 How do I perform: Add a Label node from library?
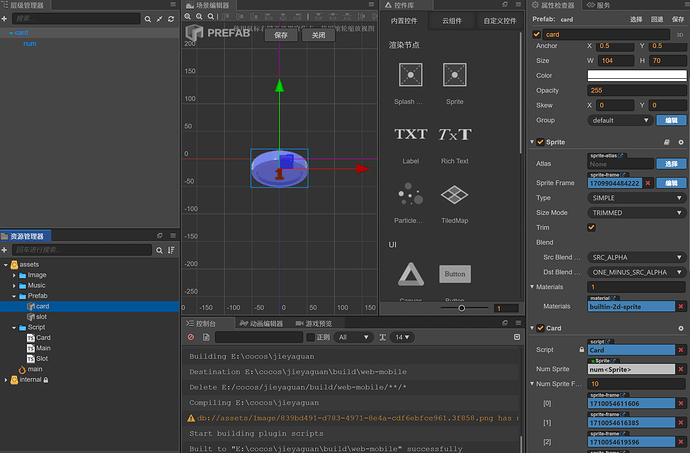(410, 134)
